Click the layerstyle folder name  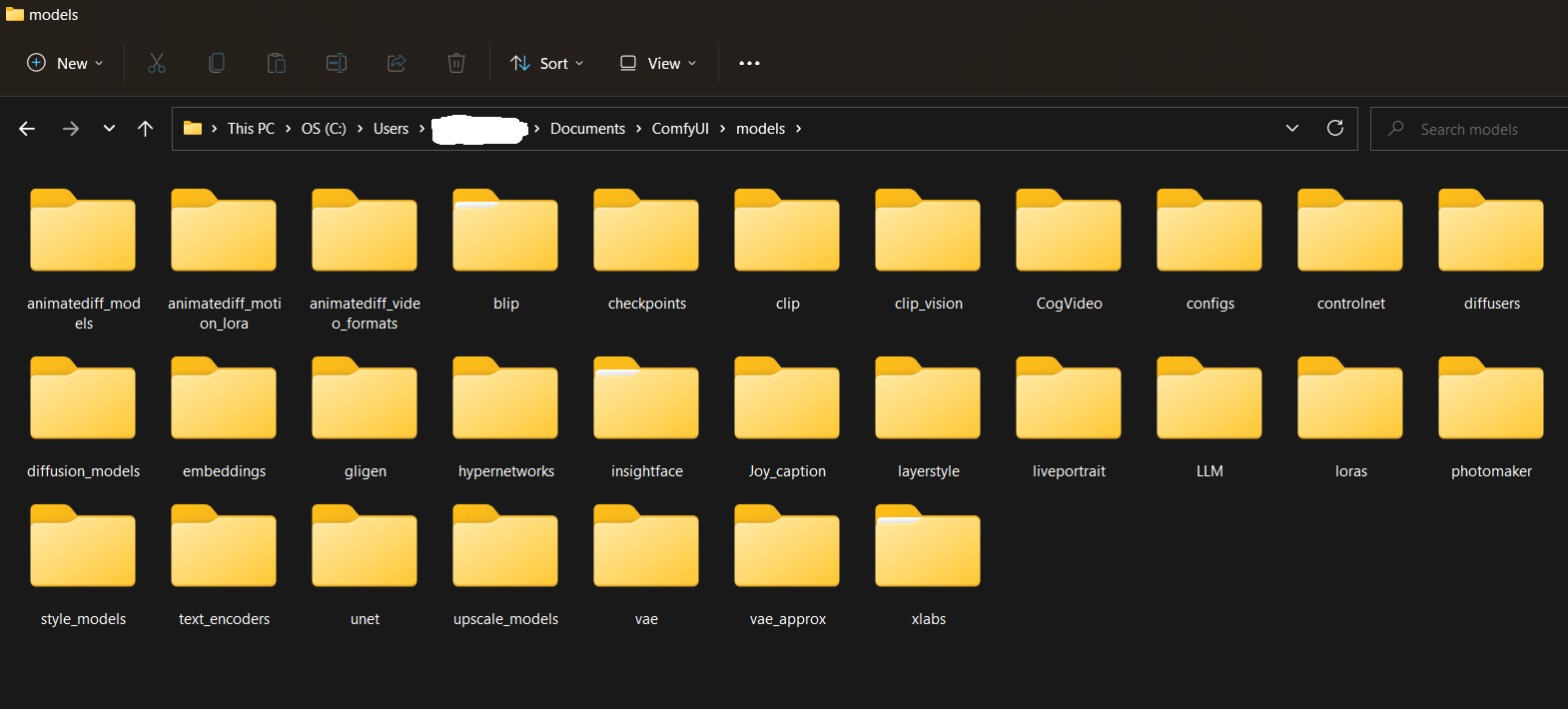pyautogui.click(x=928, y=471)
